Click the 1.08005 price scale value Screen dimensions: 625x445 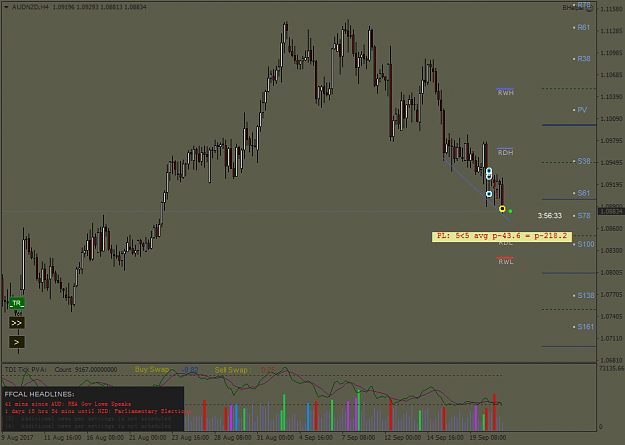[611, 273]
